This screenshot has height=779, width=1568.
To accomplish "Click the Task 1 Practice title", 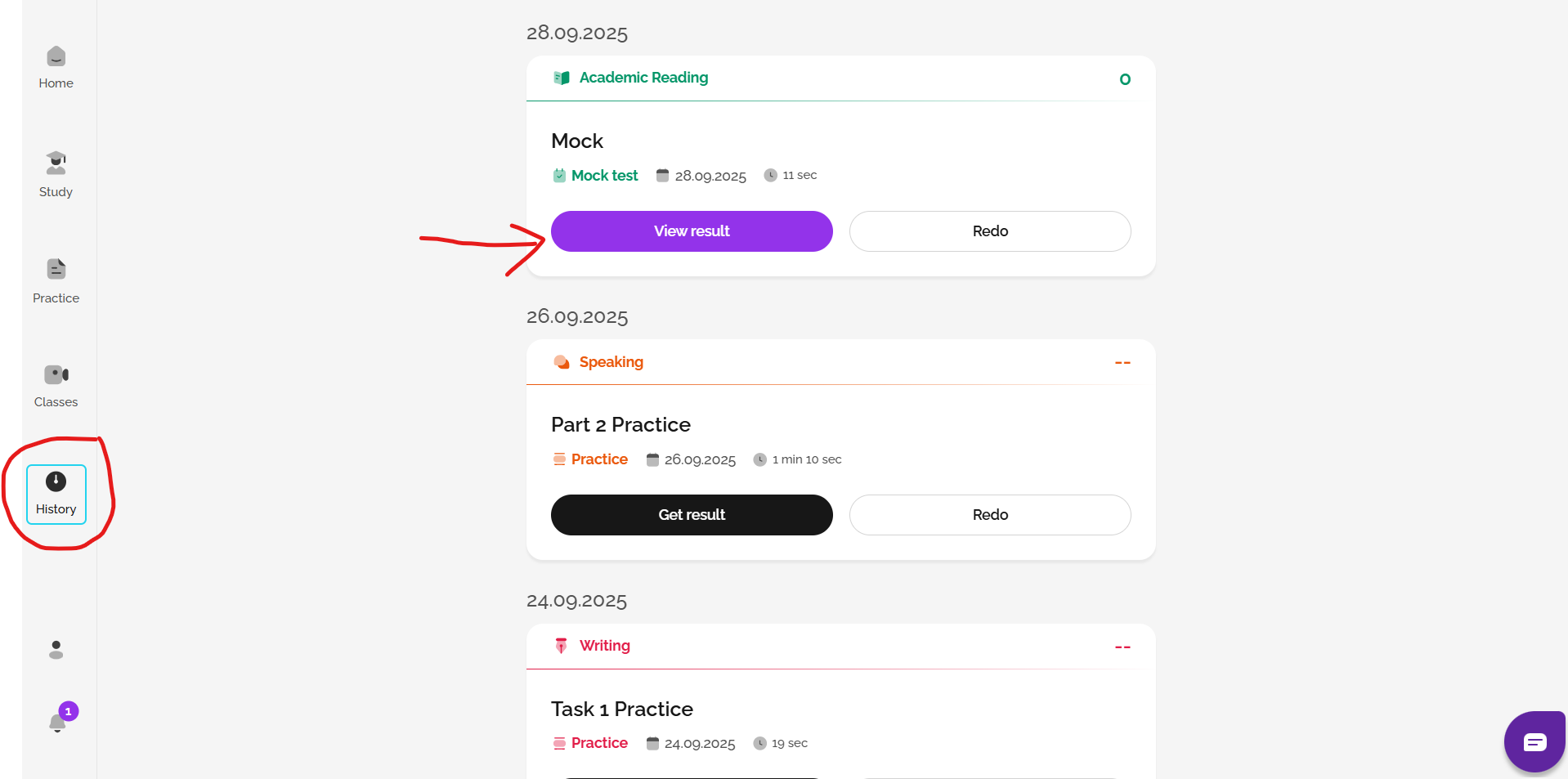I will point(621,709).
